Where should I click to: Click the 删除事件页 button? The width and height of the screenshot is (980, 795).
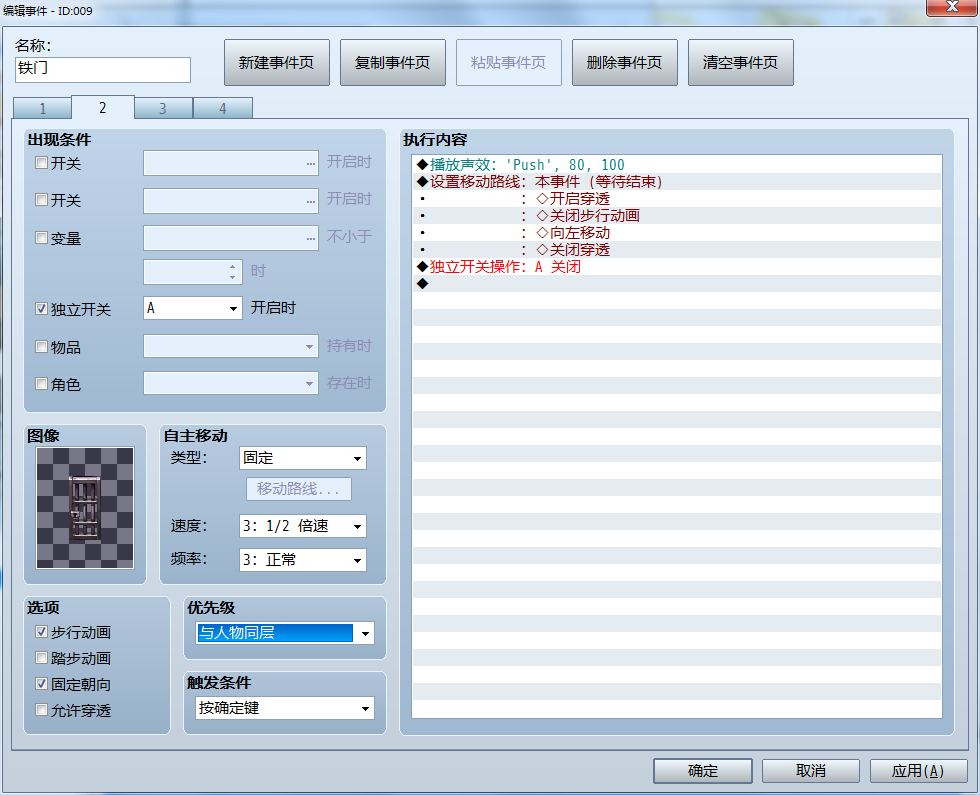pyautogui.click(x=624, y=62)
